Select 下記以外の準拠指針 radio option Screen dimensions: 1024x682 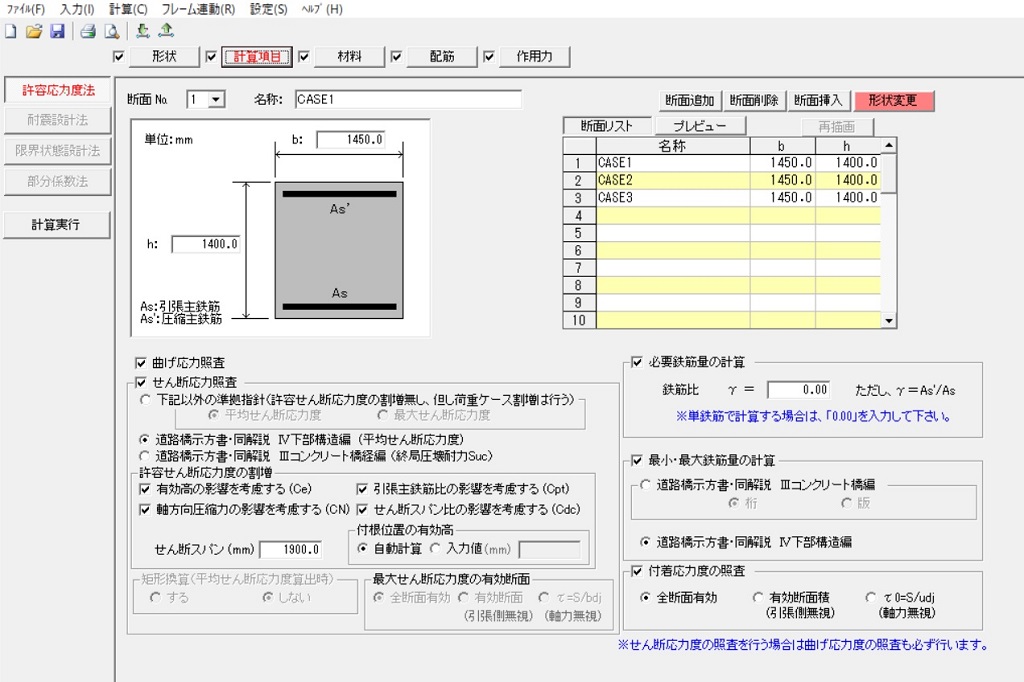click(145, 400)
